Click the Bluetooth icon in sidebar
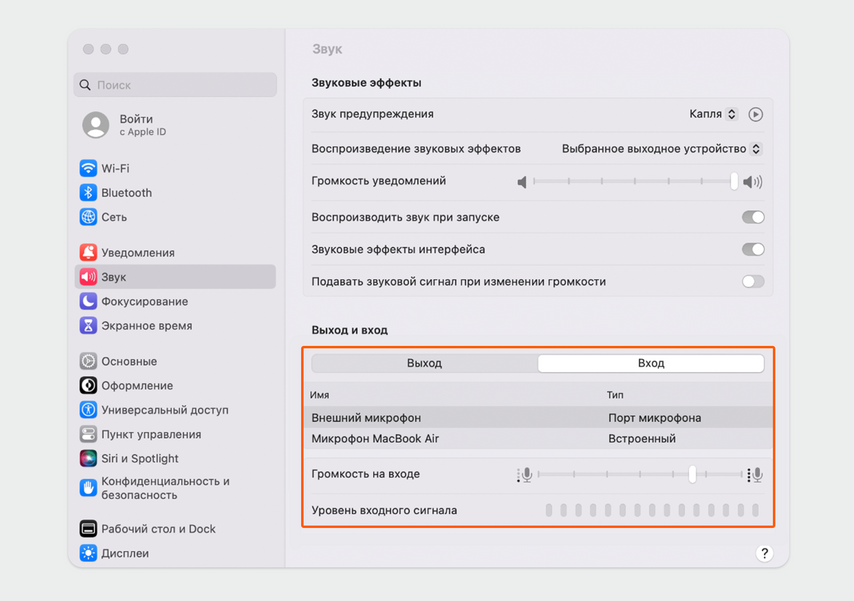This screenshot has height=601, width=854. (88, 193)
